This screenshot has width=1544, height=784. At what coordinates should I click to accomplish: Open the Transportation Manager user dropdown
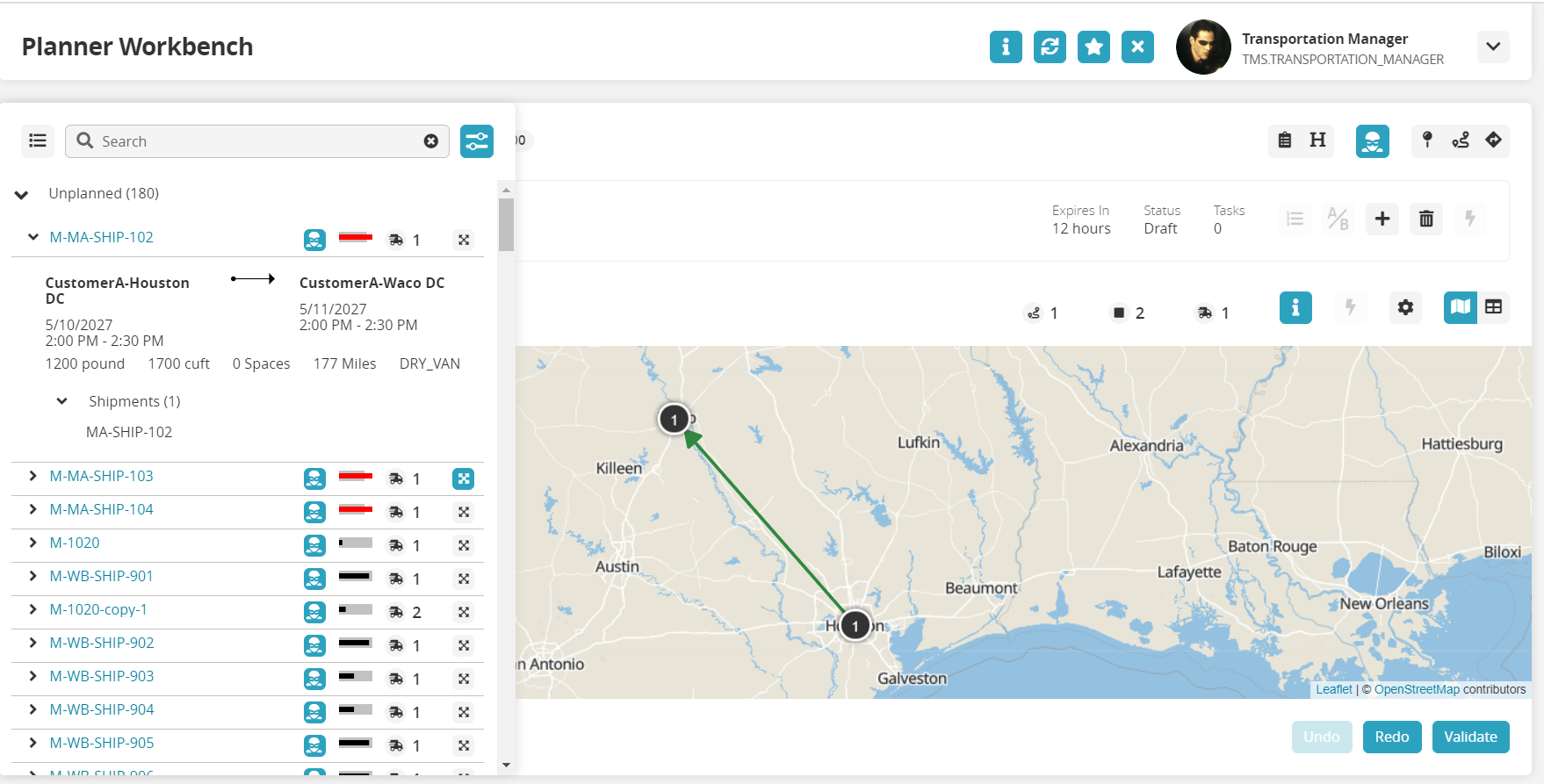(1493, 47)
